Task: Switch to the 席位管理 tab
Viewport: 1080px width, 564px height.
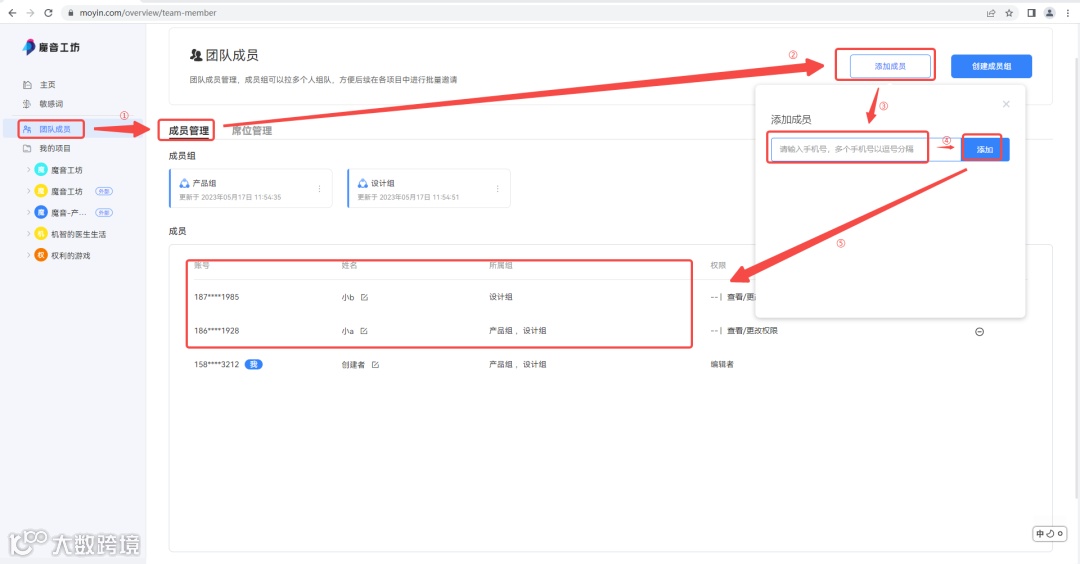Action: (x=251, y=130)
